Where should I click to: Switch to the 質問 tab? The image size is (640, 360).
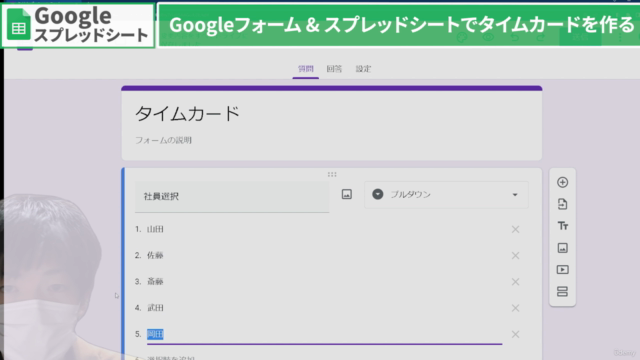[x=305, y=69]
